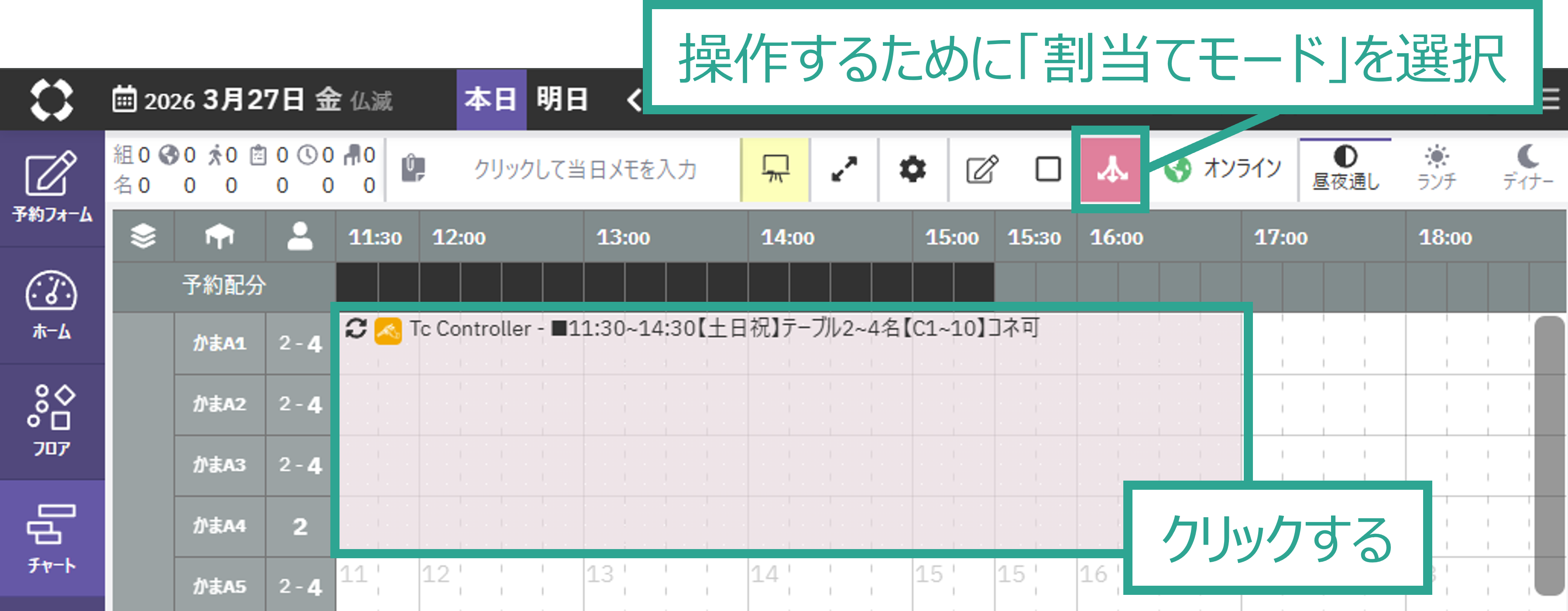Click the 当日メモ input field
1568x611 pixels.
584,169
